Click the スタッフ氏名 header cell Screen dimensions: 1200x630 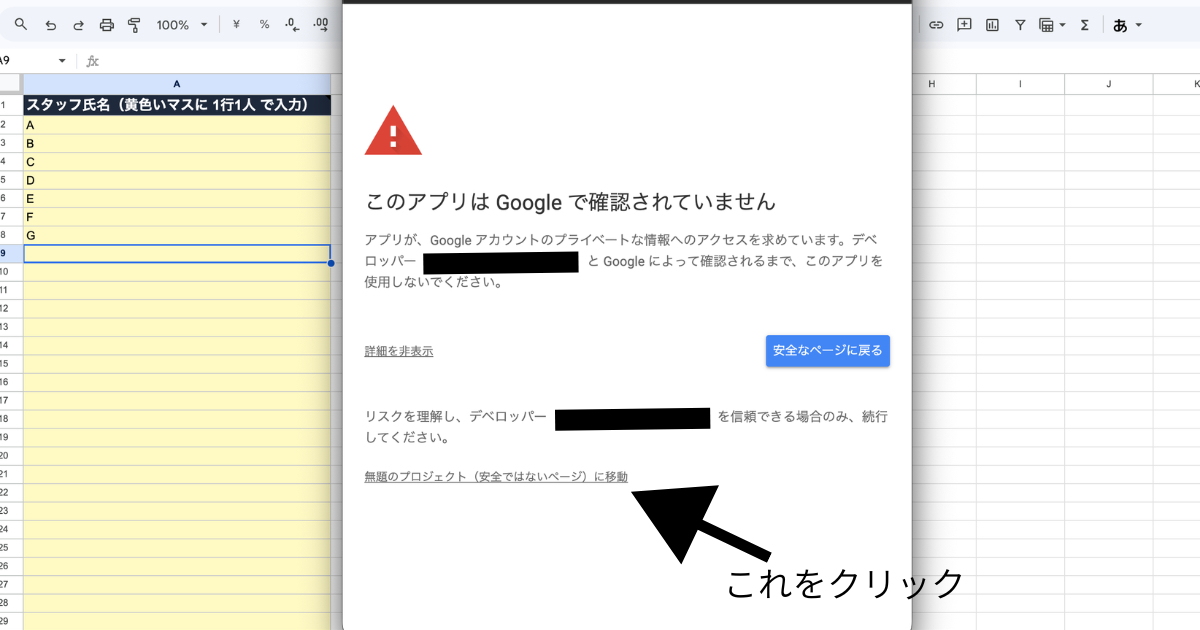coord(177,105)
